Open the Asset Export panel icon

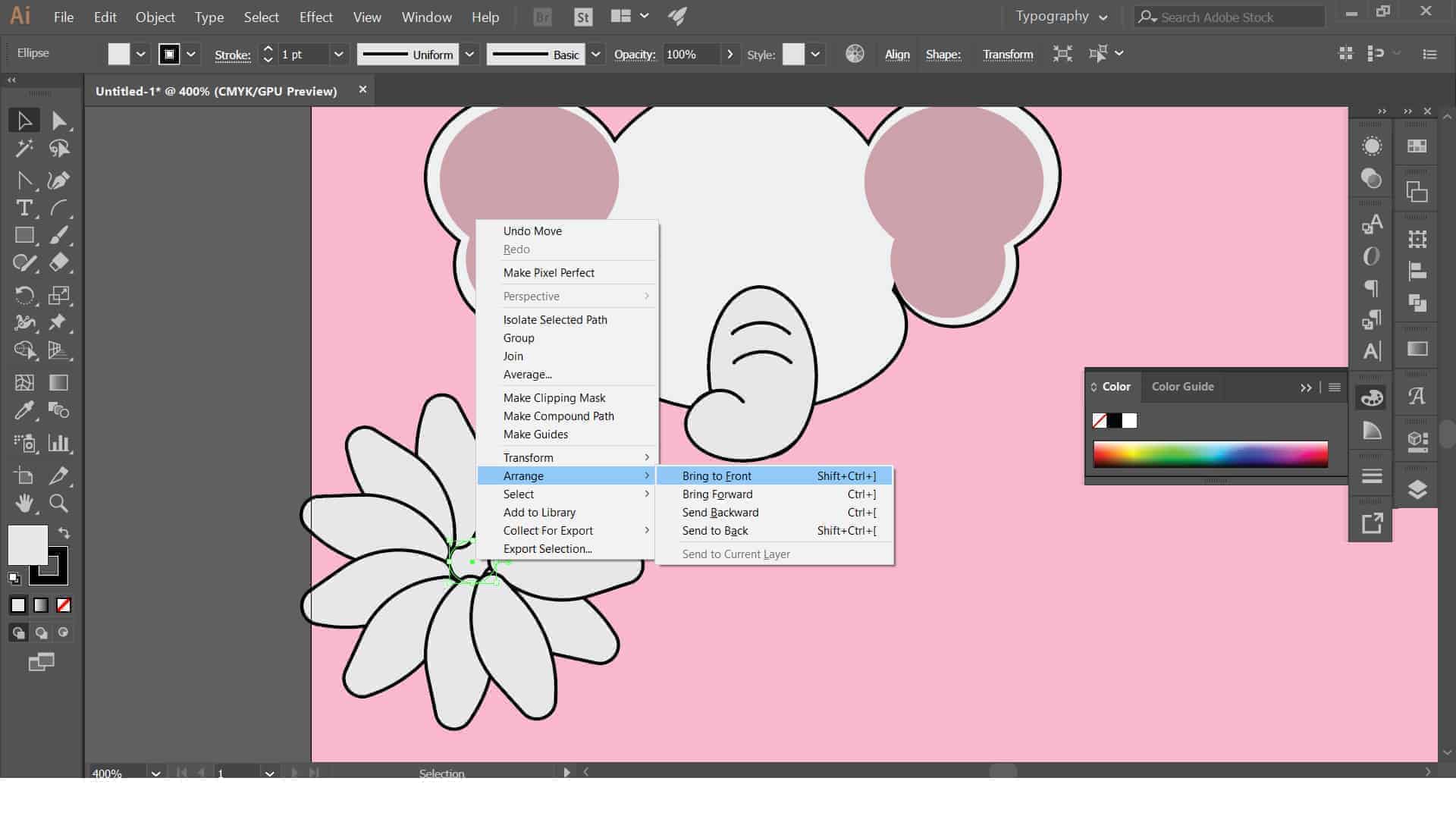tap(1372, 523)
